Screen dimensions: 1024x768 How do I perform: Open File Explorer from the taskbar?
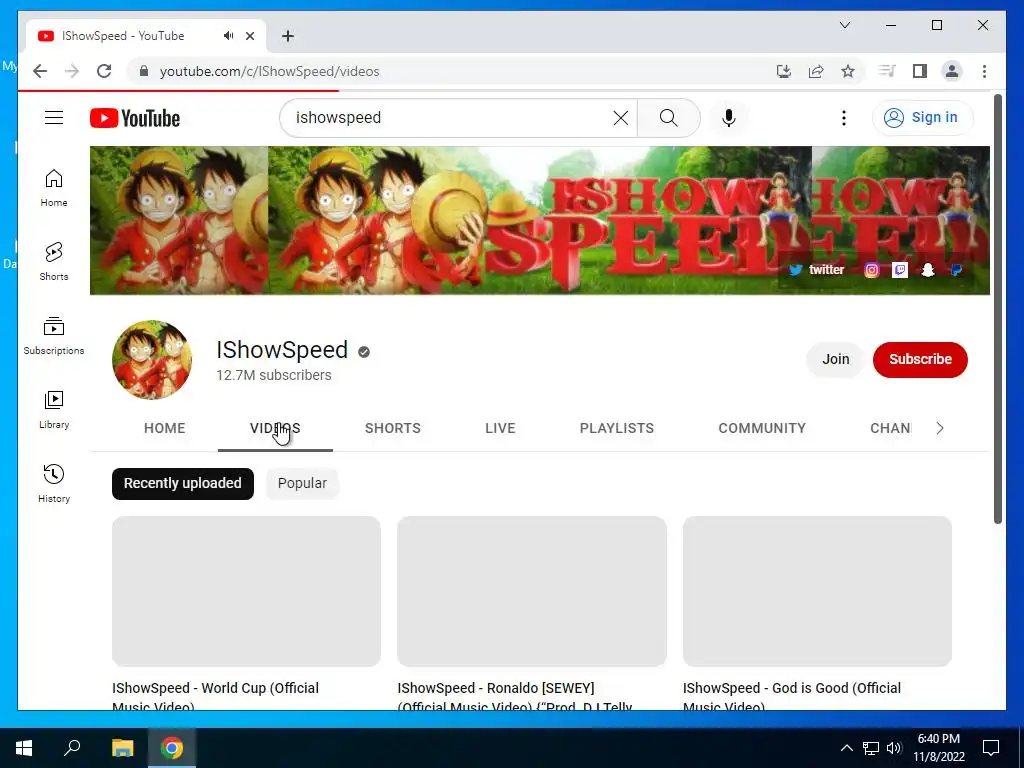[x=122, y=748]
